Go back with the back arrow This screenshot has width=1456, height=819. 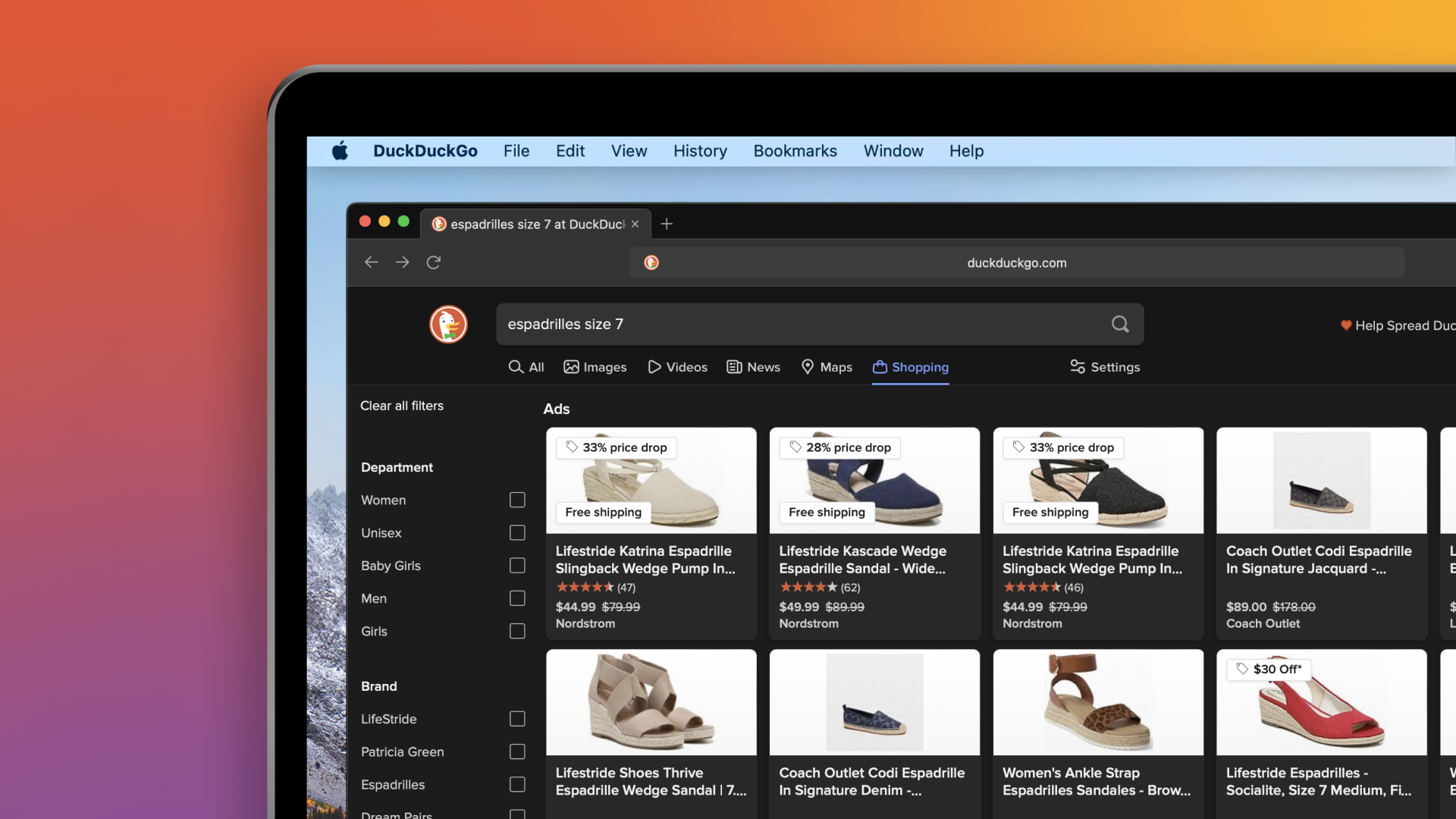point(371,262)
